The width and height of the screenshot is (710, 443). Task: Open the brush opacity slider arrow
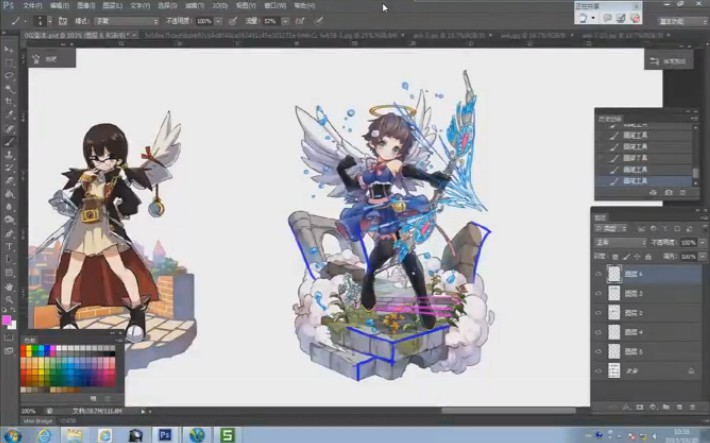(x=219, y=21)
